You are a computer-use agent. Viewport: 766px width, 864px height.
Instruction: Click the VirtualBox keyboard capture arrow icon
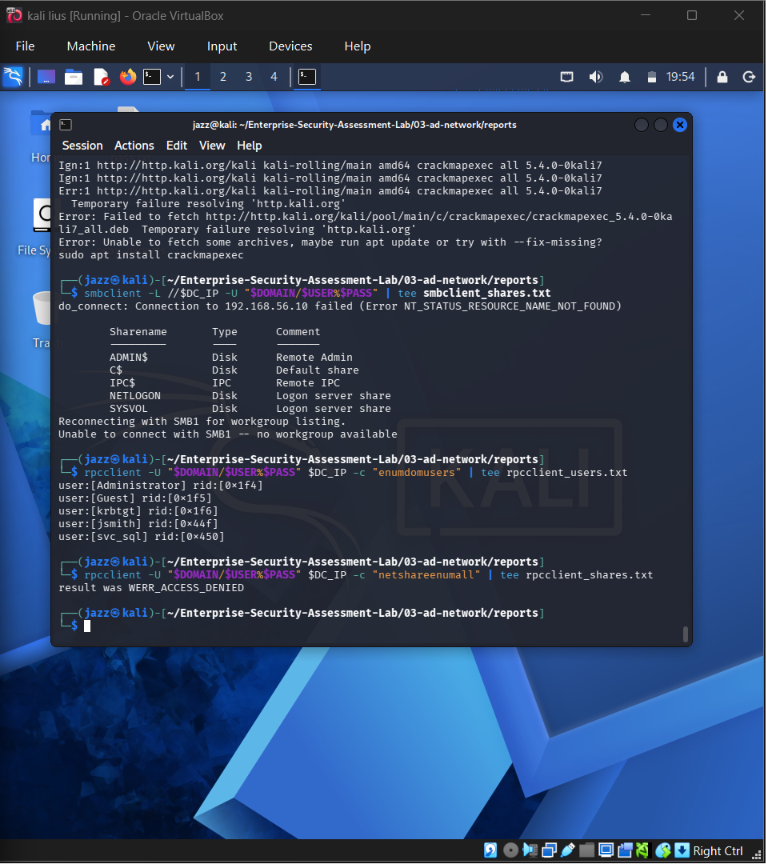682,851
